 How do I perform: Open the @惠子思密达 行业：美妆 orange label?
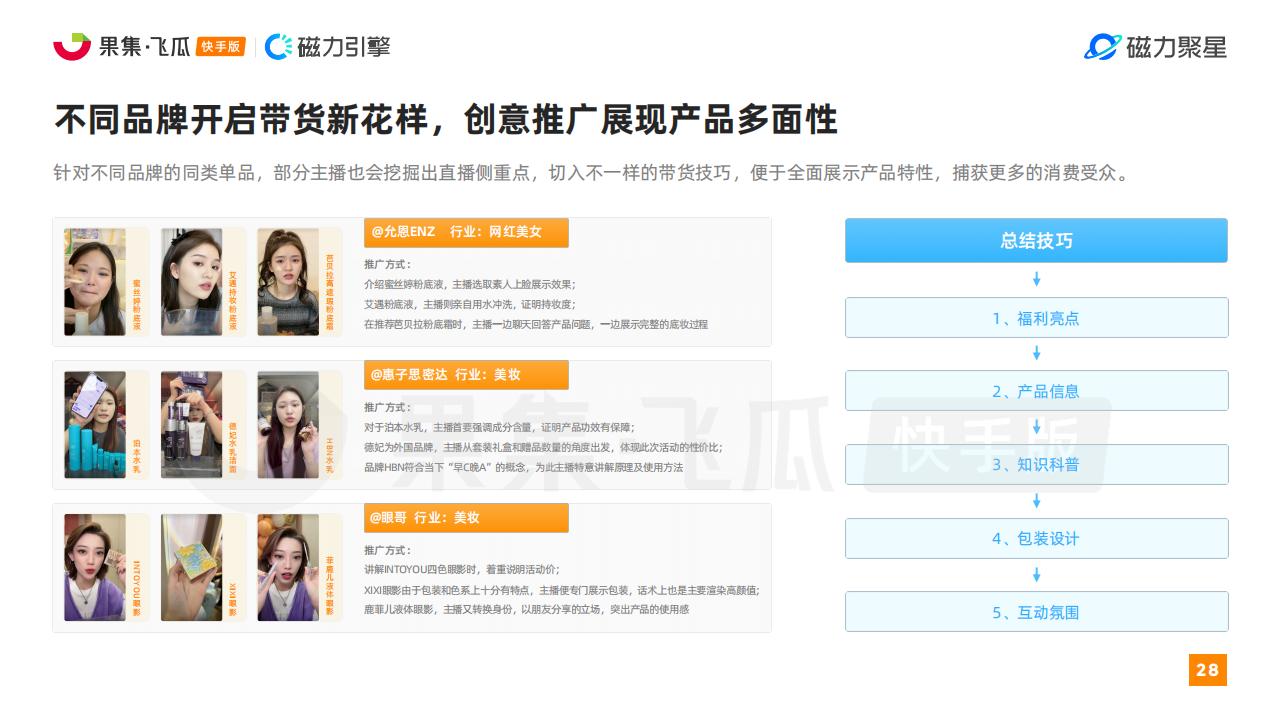point(466,375)
